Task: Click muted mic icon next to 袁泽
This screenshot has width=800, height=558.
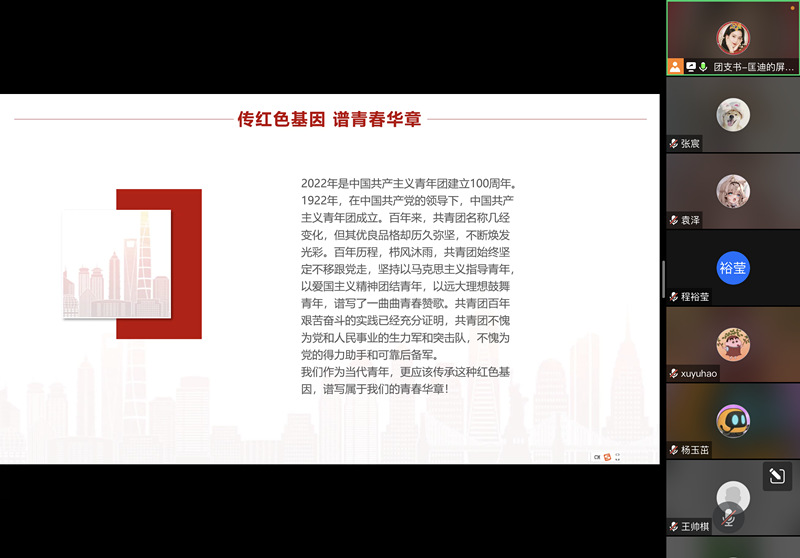Action: 674,221
